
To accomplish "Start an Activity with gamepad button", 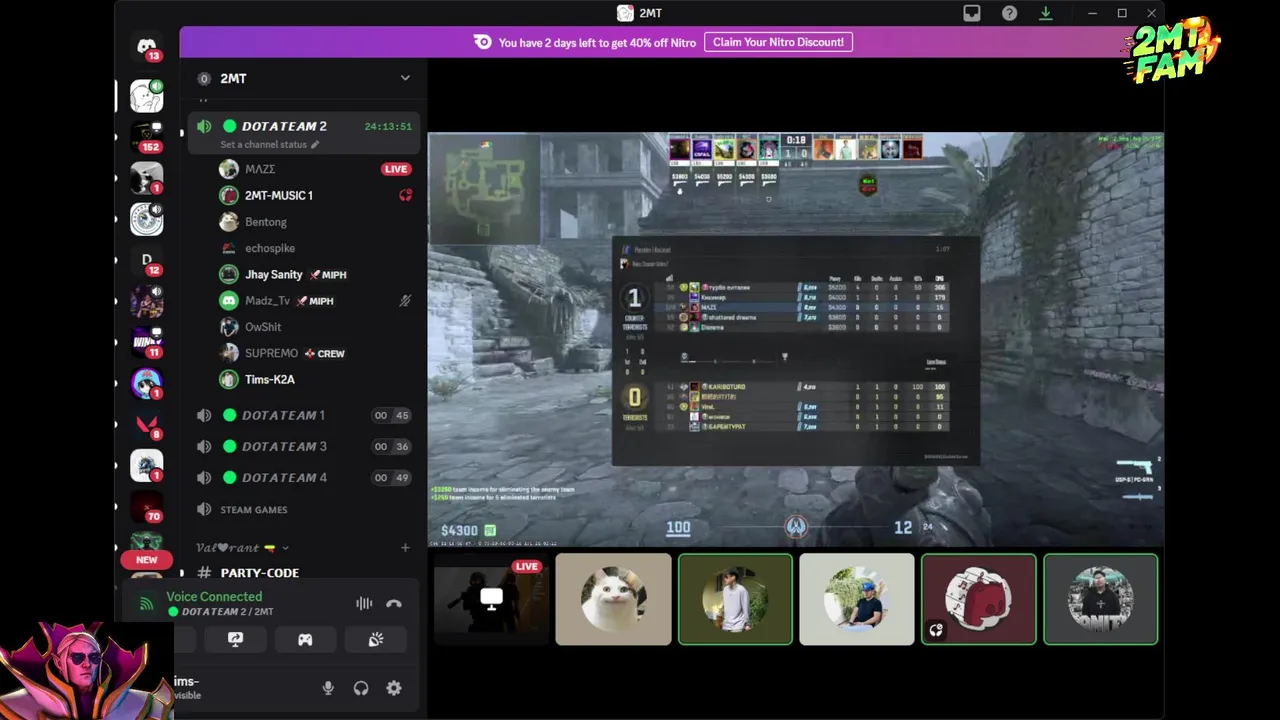I will 305,640.
